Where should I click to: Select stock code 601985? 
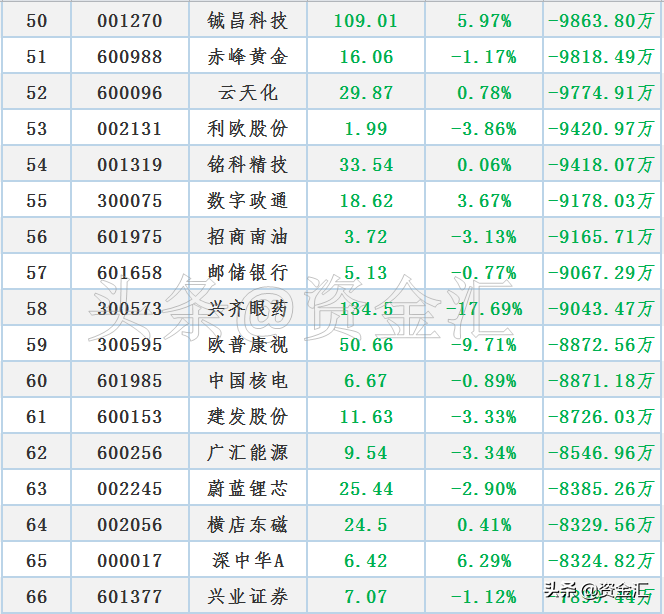coord(130,381)
